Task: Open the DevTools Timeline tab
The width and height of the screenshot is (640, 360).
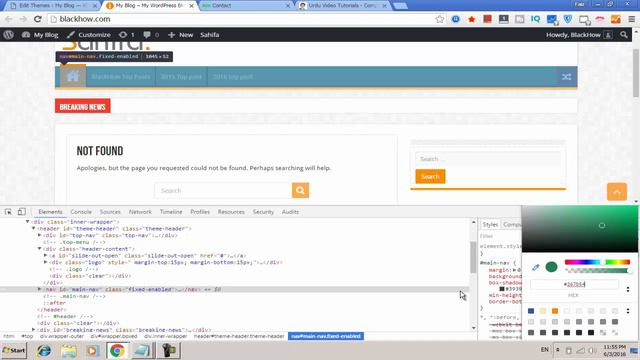Action: pyautogui.click(x=171, y=212)
